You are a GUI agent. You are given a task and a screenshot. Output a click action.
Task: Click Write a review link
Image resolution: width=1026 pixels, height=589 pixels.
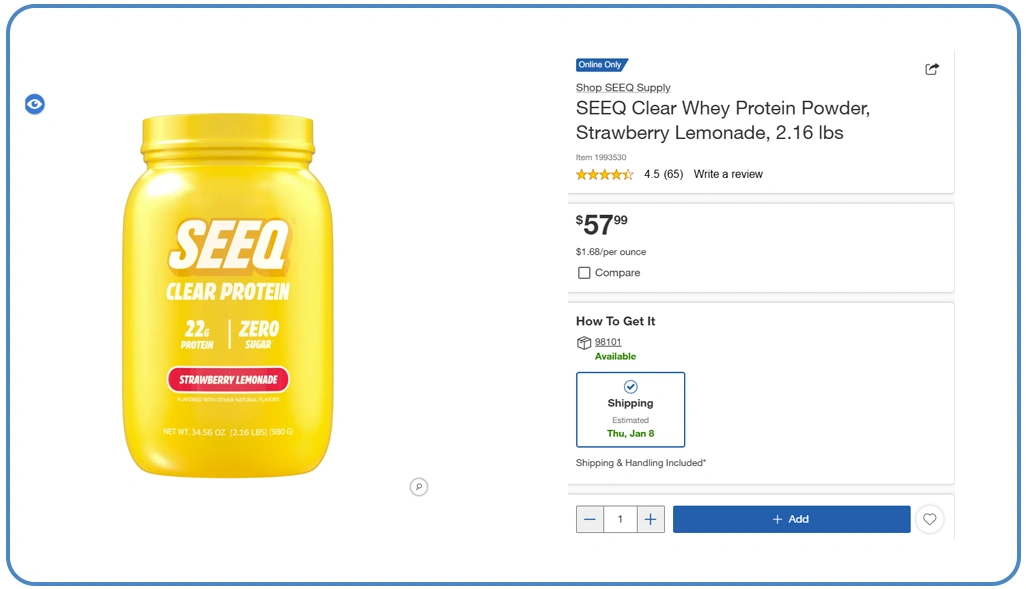coord(728,174)
